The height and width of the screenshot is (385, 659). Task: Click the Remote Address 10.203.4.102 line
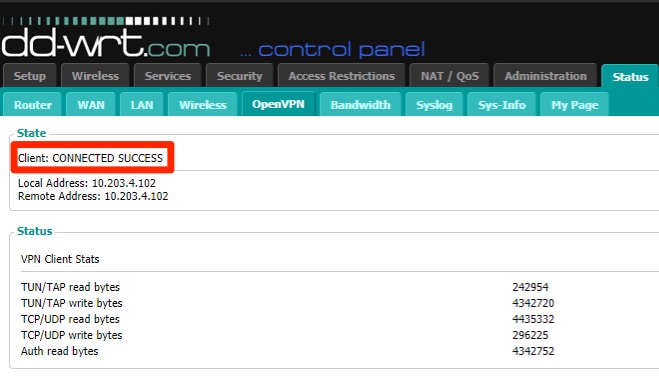coord(93,196)
